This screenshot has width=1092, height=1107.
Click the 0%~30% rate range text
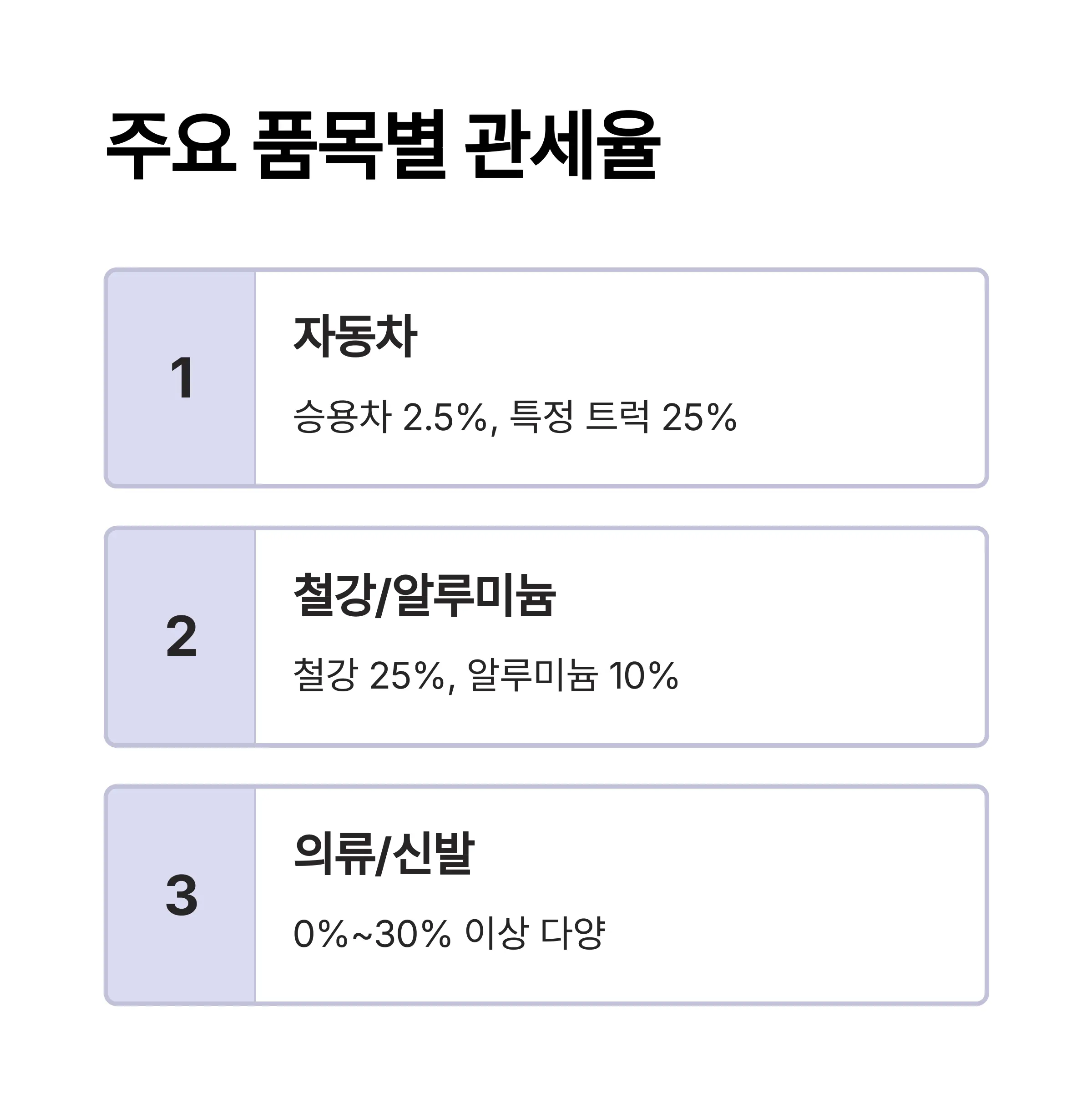click(x=372, y=933)
